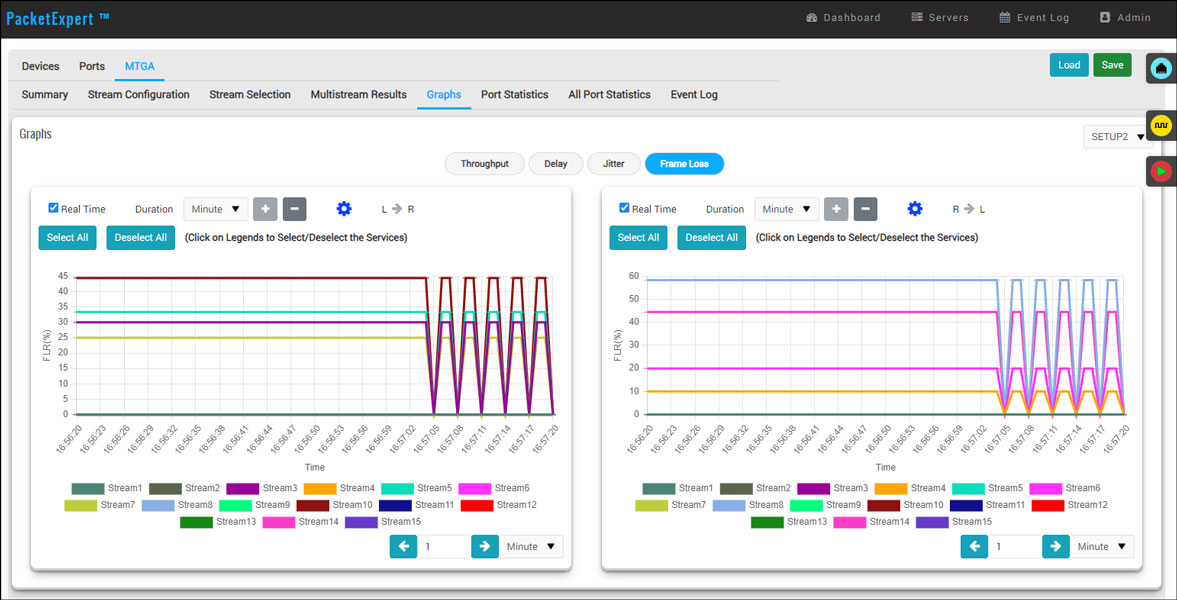Open Servers from top navigation
The image size is (1177, 600).
(940, 17)
